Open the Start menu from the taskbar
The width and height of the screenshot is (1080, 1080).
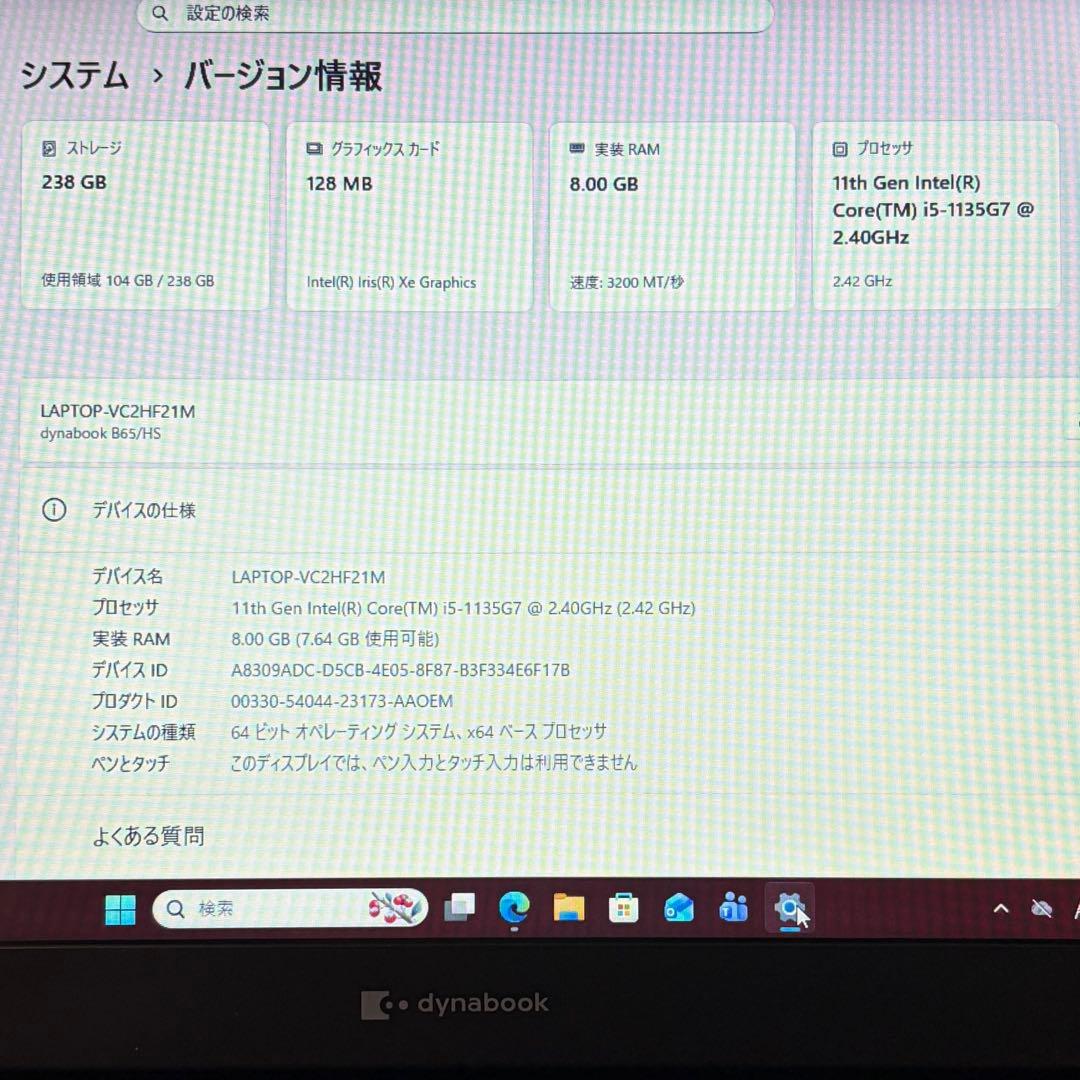[120, 908]
